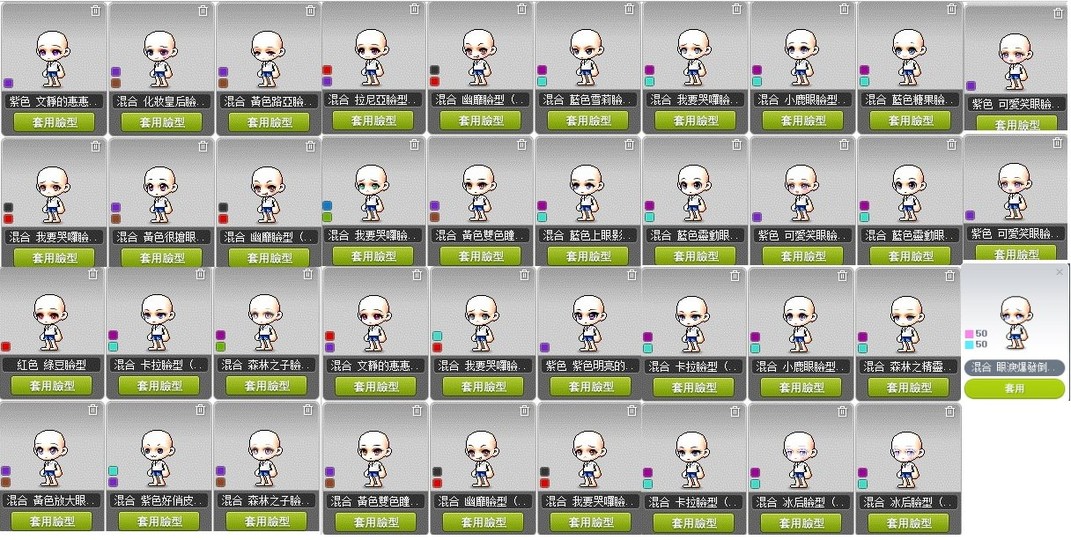The width and height of the screenshot is (1071, 540).
Task: Click the 混合 眼淚爆發倒 name label
Action: [x=1014, y=367]
